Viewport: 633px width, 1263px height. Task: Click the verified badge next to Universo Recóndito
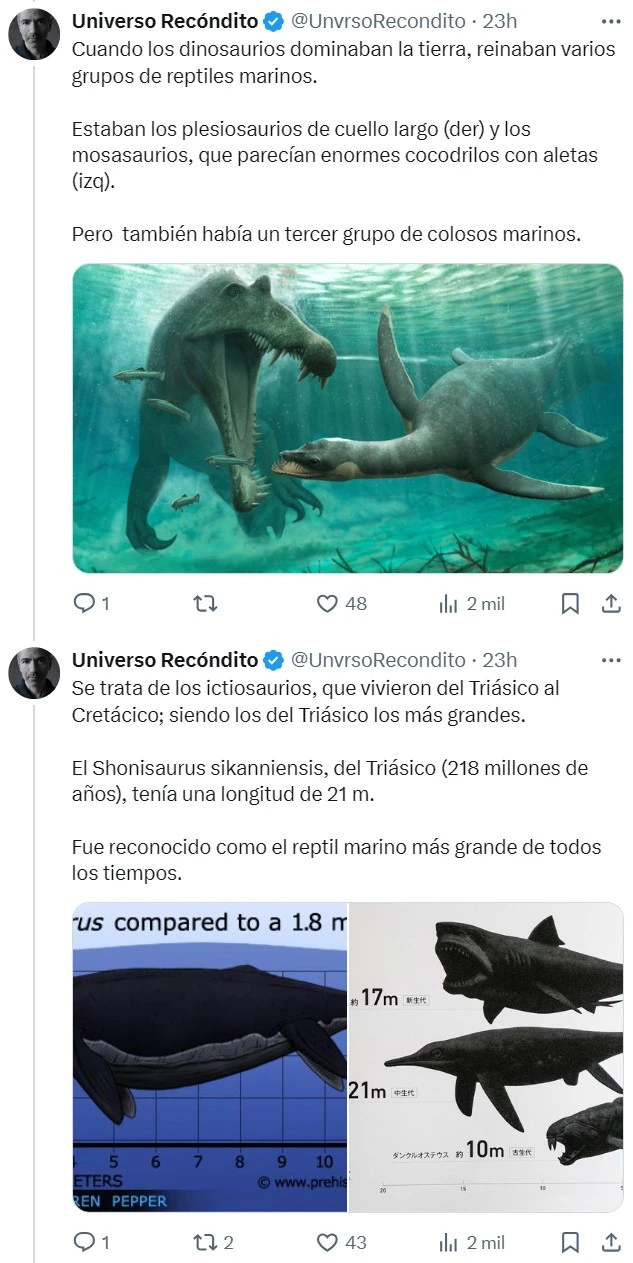click(x=272, y=20)
